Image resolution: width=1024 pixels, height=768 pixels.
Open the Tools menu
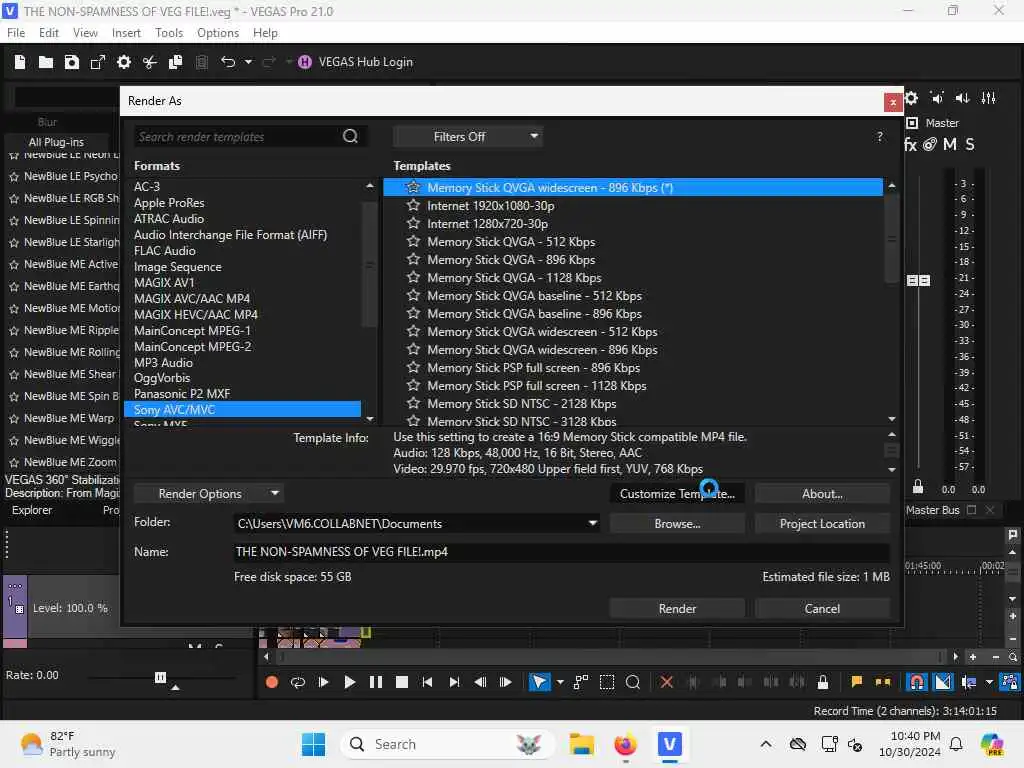pyautogui.click(x=168, y=33)
